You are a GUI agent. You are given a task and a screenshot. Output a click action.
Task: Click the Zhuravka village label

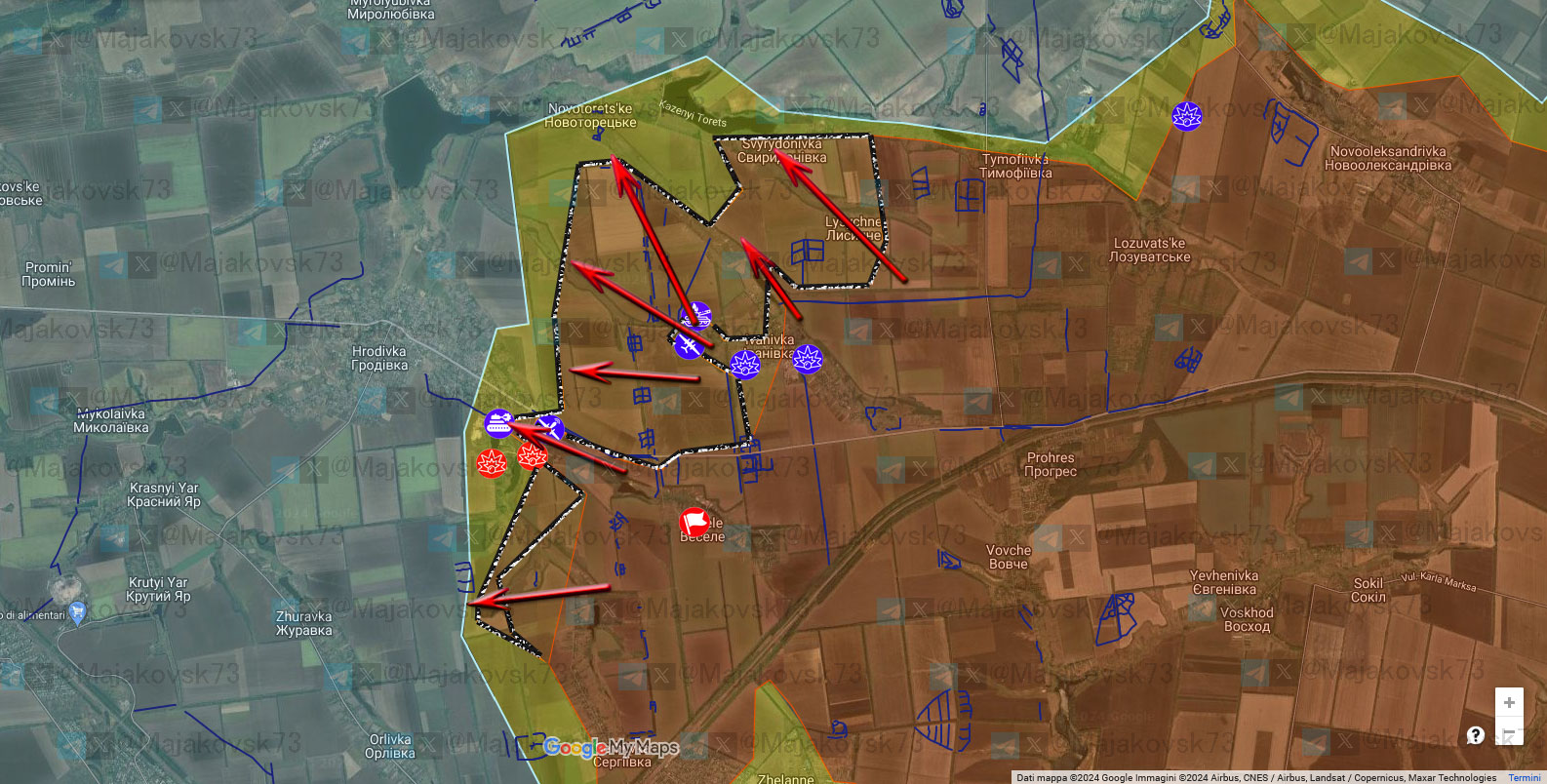pyautogui.click(x=304, y=623)
